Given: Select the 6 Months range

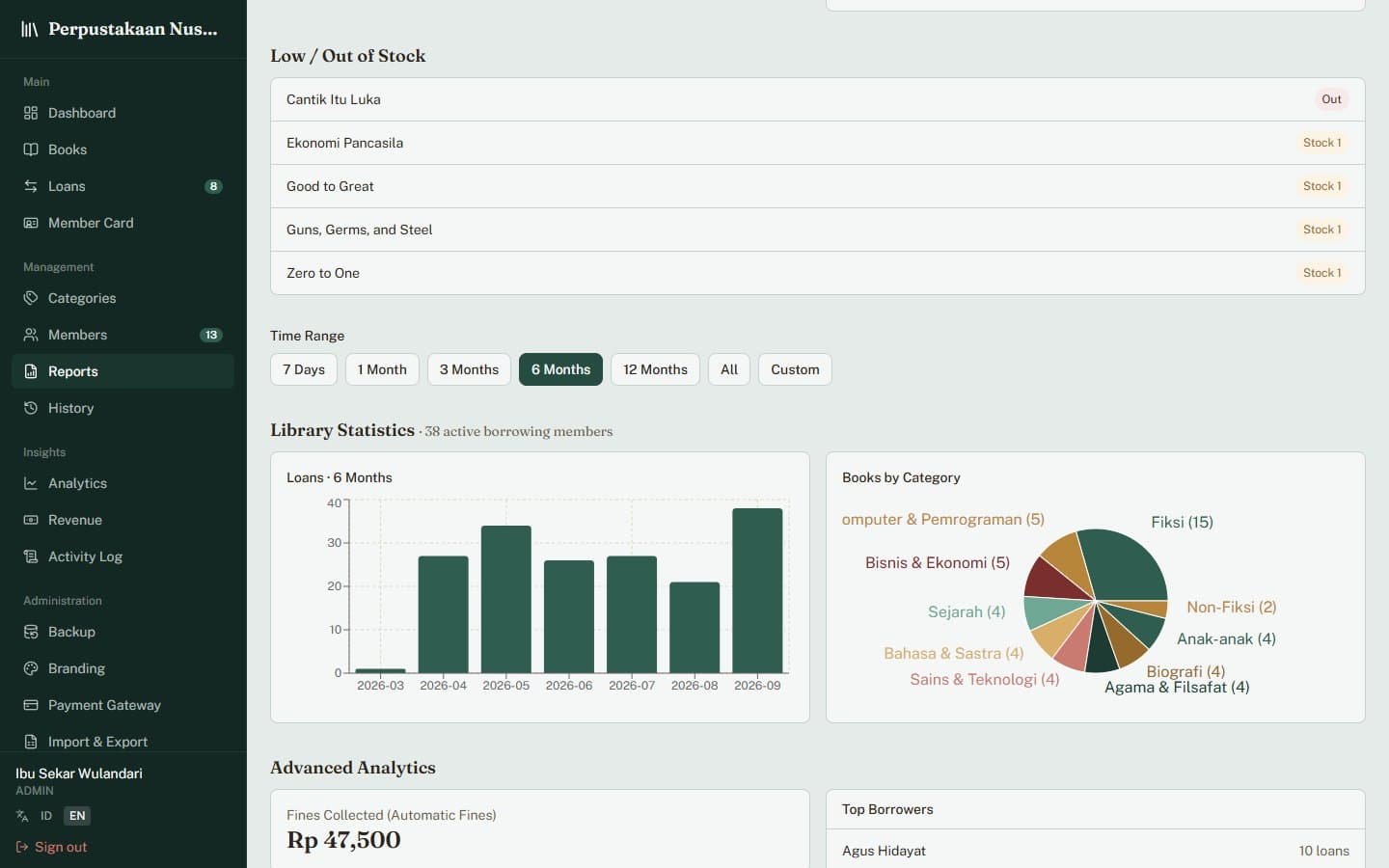Looking at the screenshot, I should [560, 369].
